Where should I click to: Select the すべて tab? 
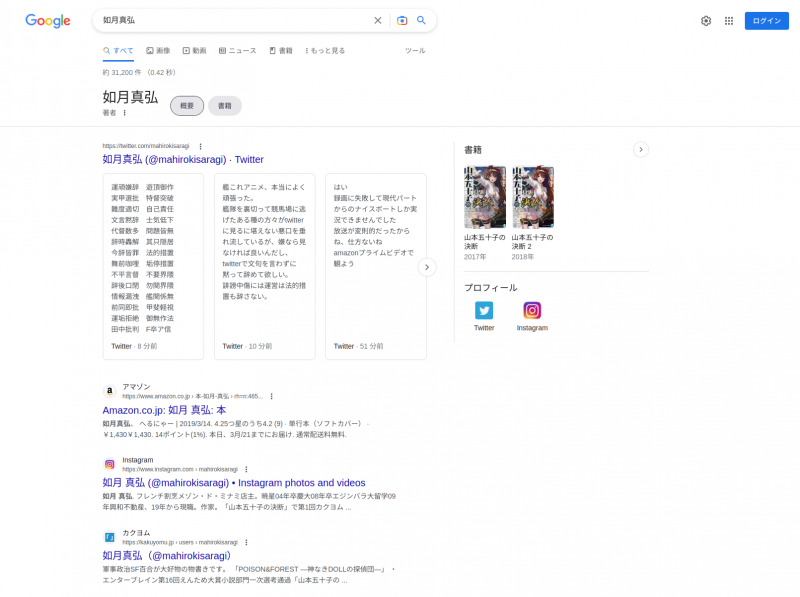click(x=118, y=51)
